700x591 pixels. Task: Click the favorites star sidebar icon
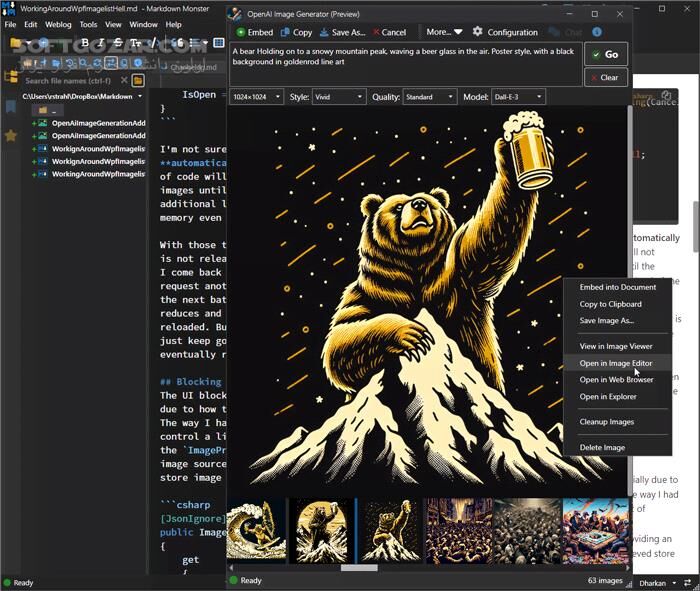[x=11, y=135]
